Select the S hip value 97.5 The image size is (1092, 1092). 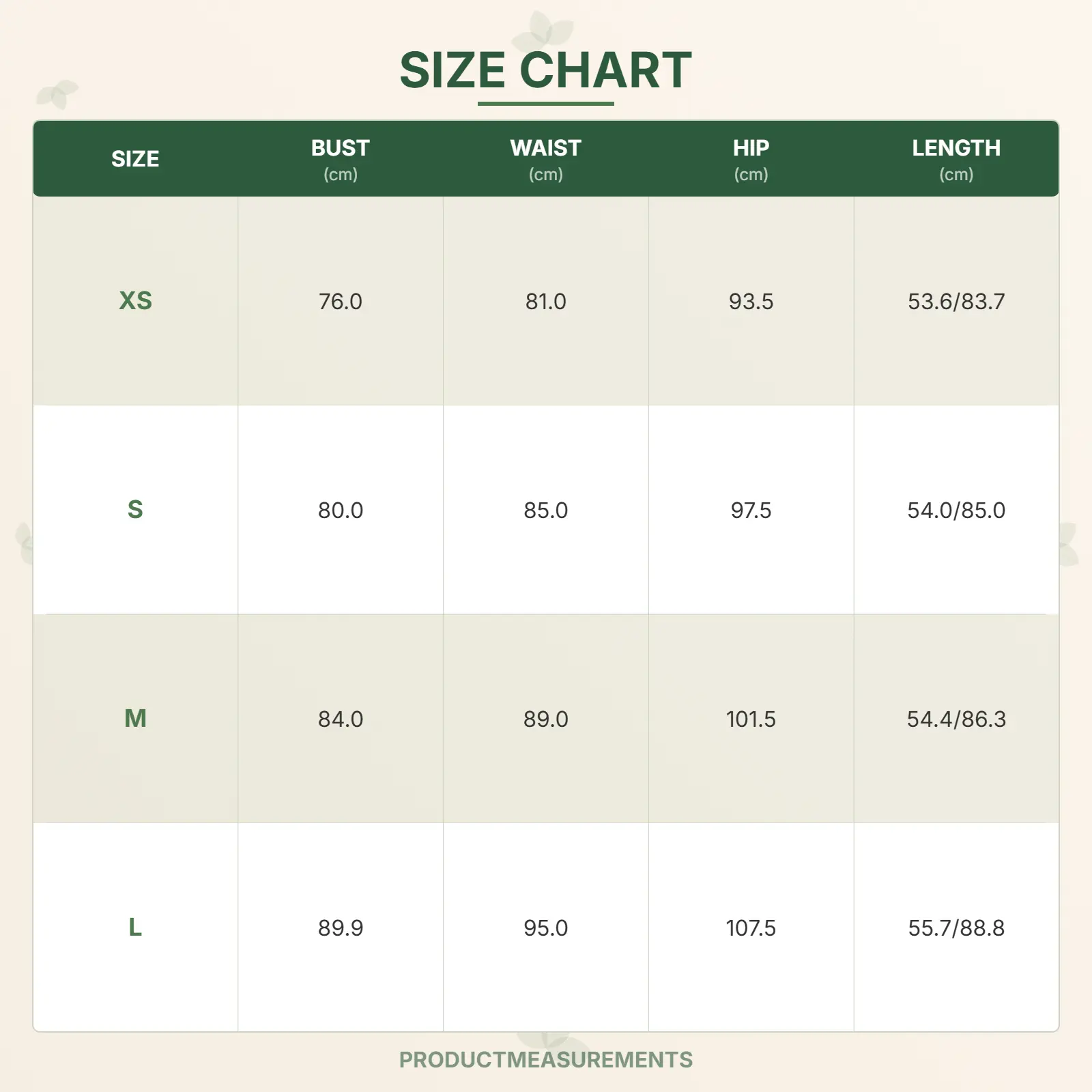coord(751,510)
